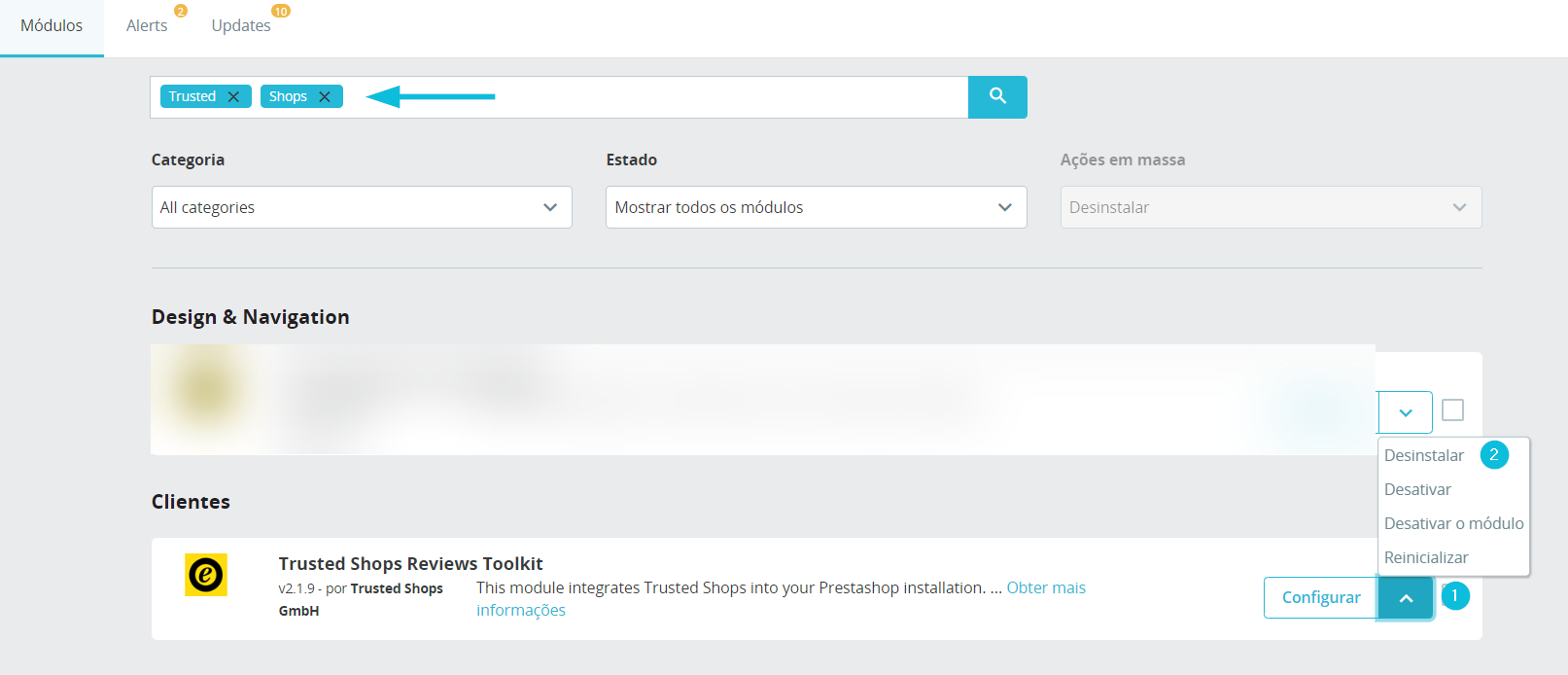Choose Desinstalar from the menu
Image resolution: width=1568 pixels, height=675 pixels.
point(1424,455)
